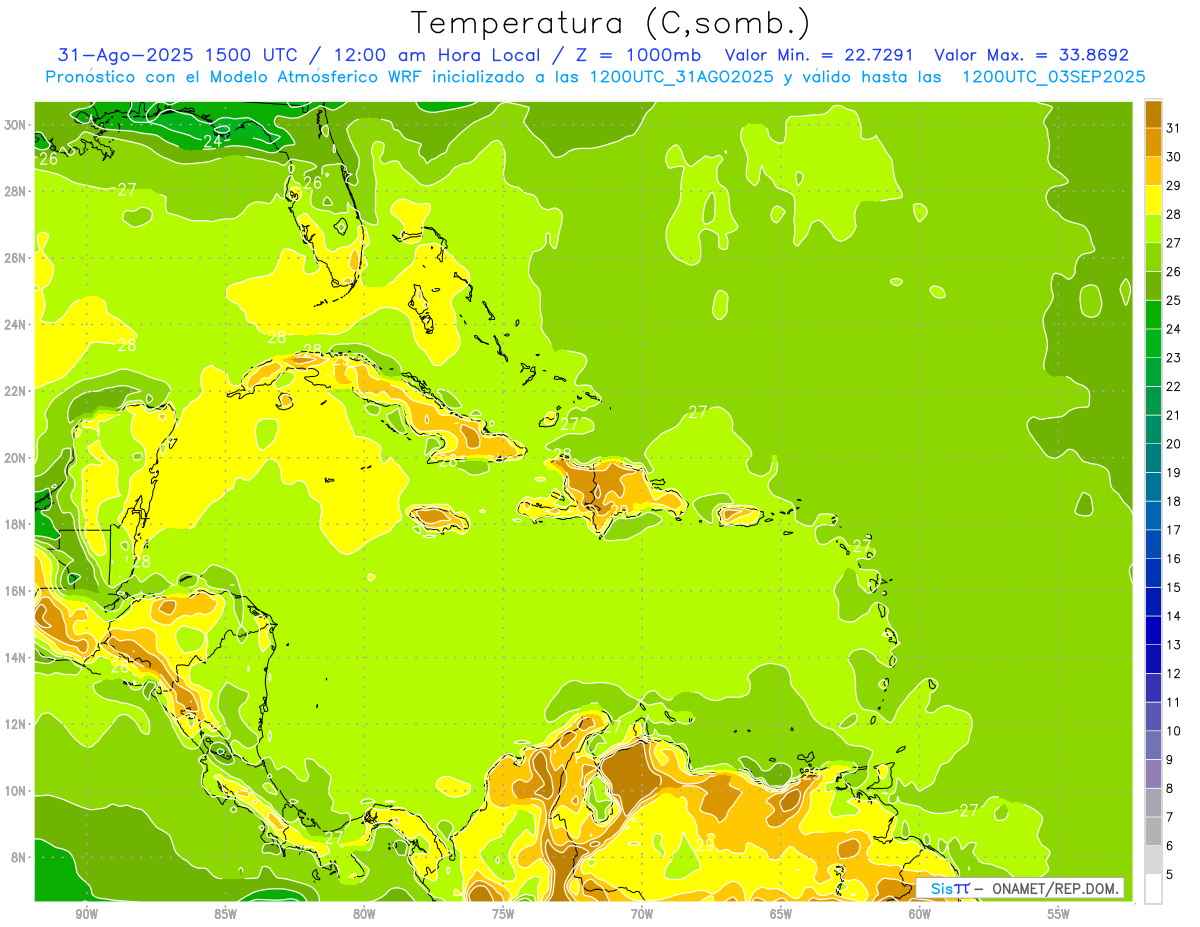The image size is (1200, 927).
Task: Click the 24 contour label on the map
Action: (212, 142)
